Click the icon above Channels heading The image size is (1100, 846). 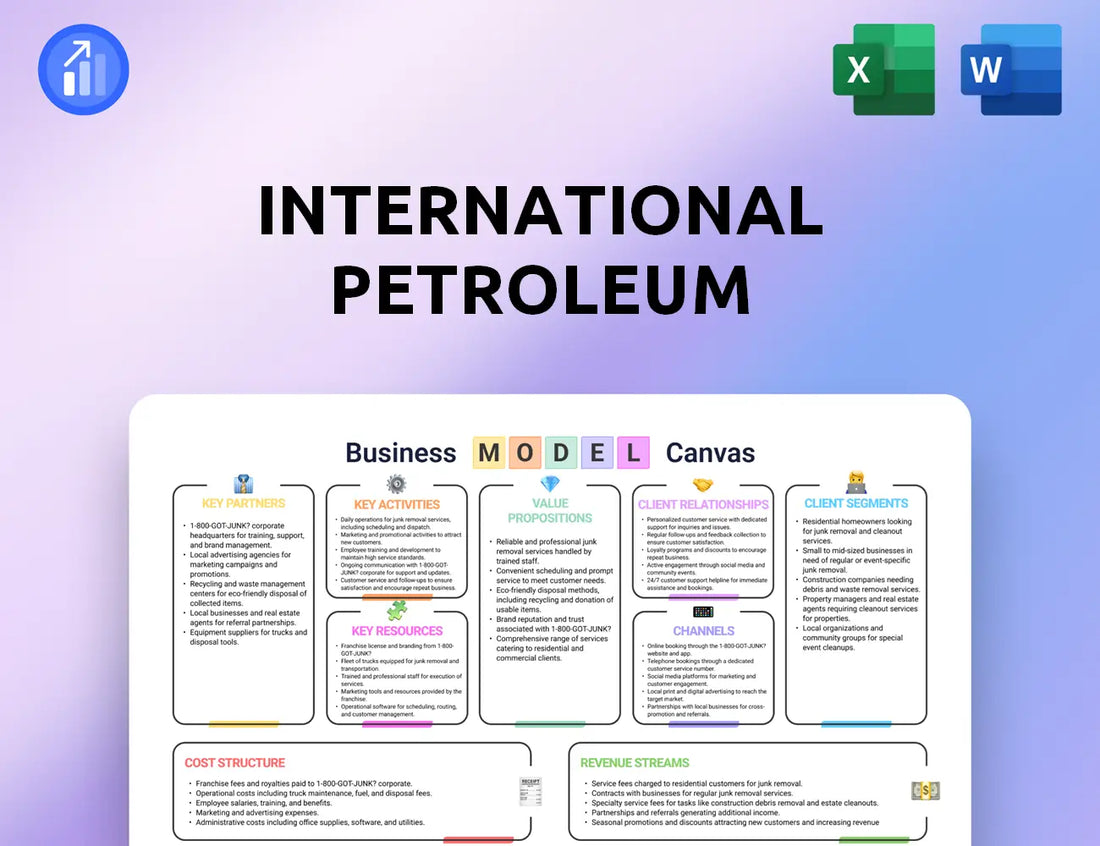tap(703, 612)
